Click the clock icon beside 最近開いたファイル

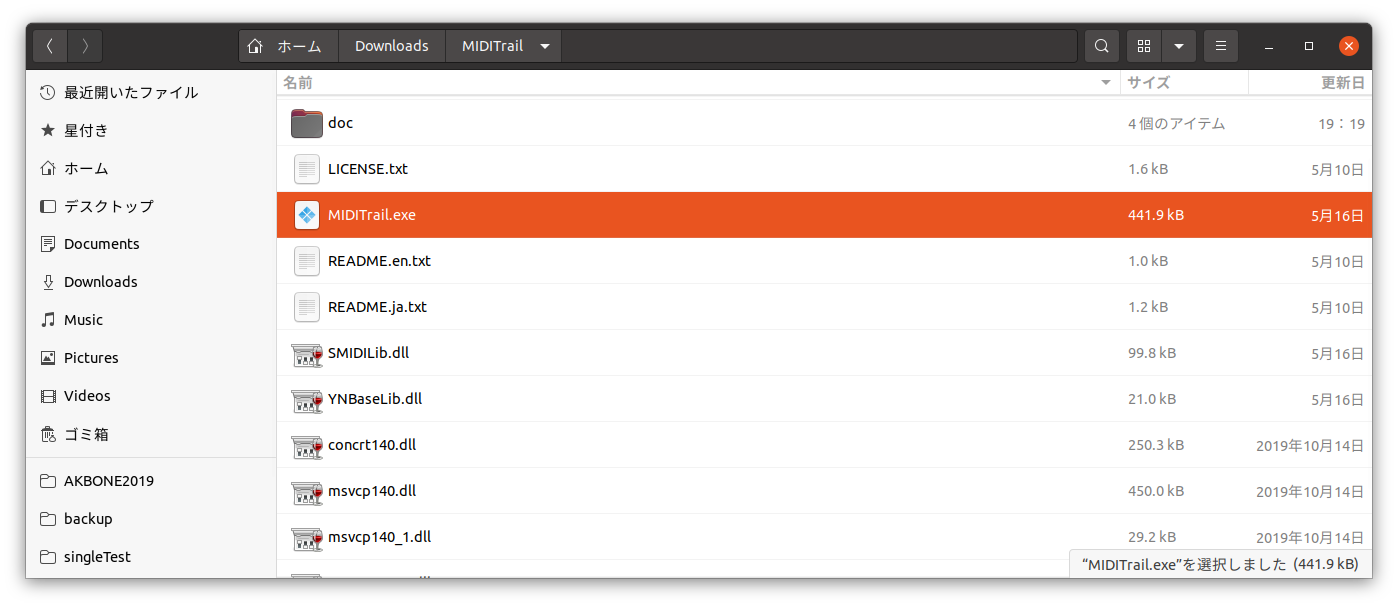(47, 92)
